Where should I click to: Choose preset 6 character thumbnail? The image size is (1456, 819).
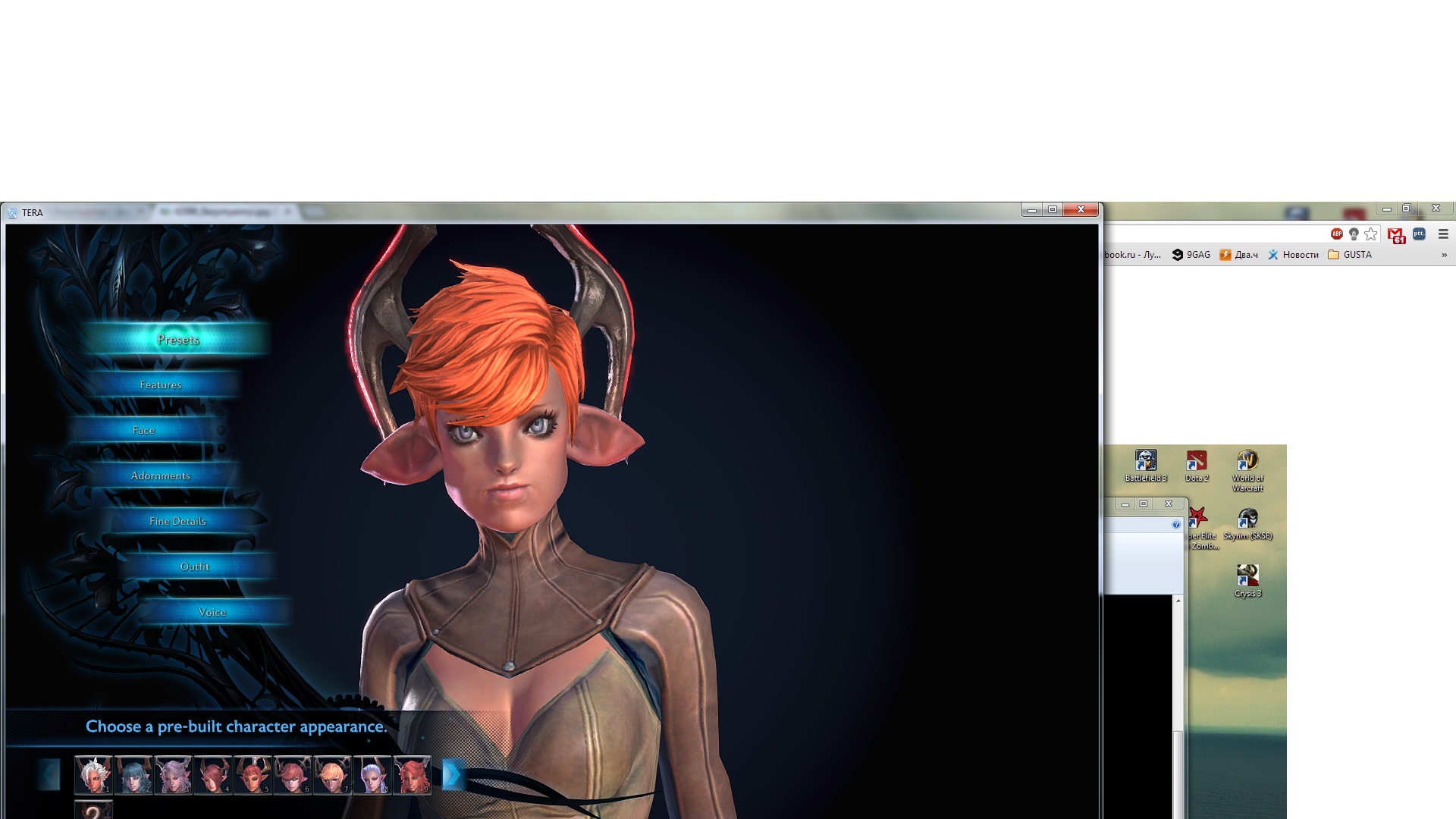click(x=293, y=775)
